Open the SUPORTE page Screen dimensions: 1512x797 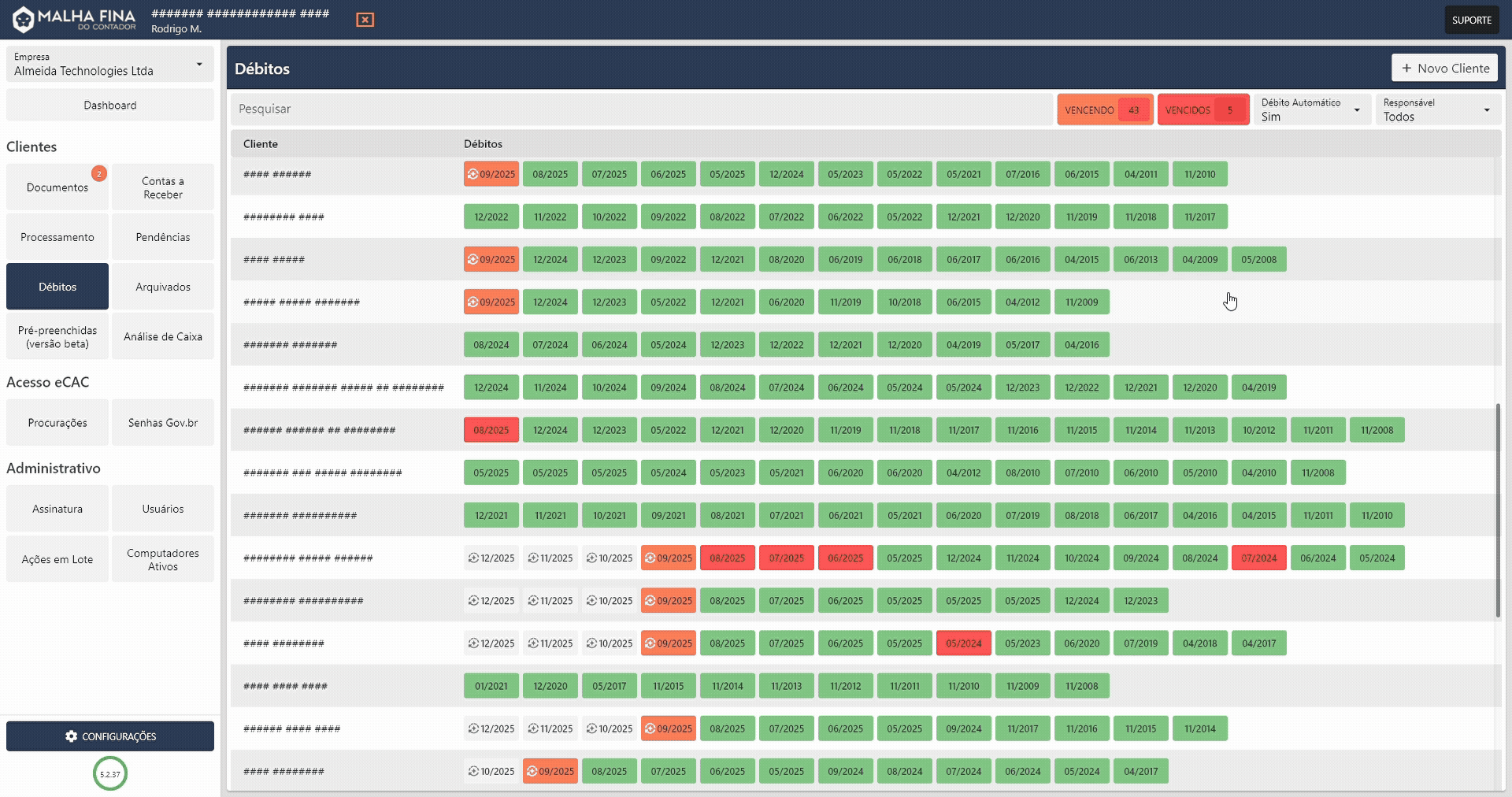[x=1471, y=19]
